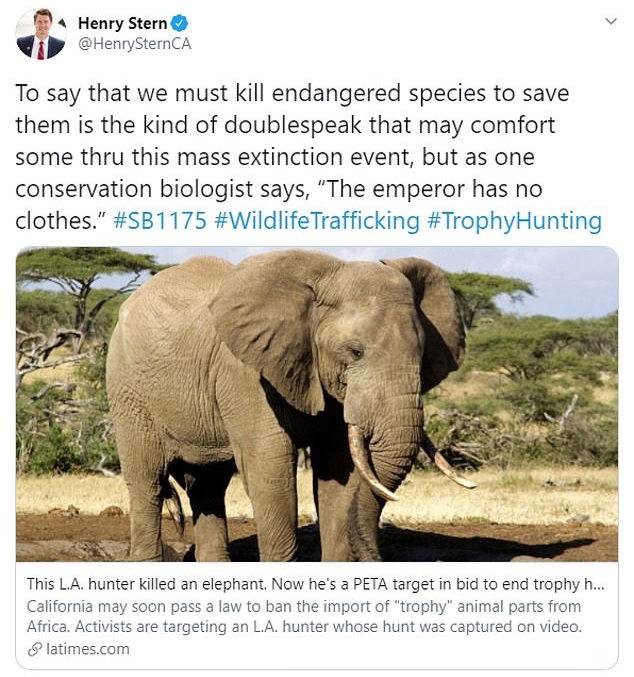Click the link chain icon beside latimes.com
This screenshot has height=677, width=634.
[39, 649]
